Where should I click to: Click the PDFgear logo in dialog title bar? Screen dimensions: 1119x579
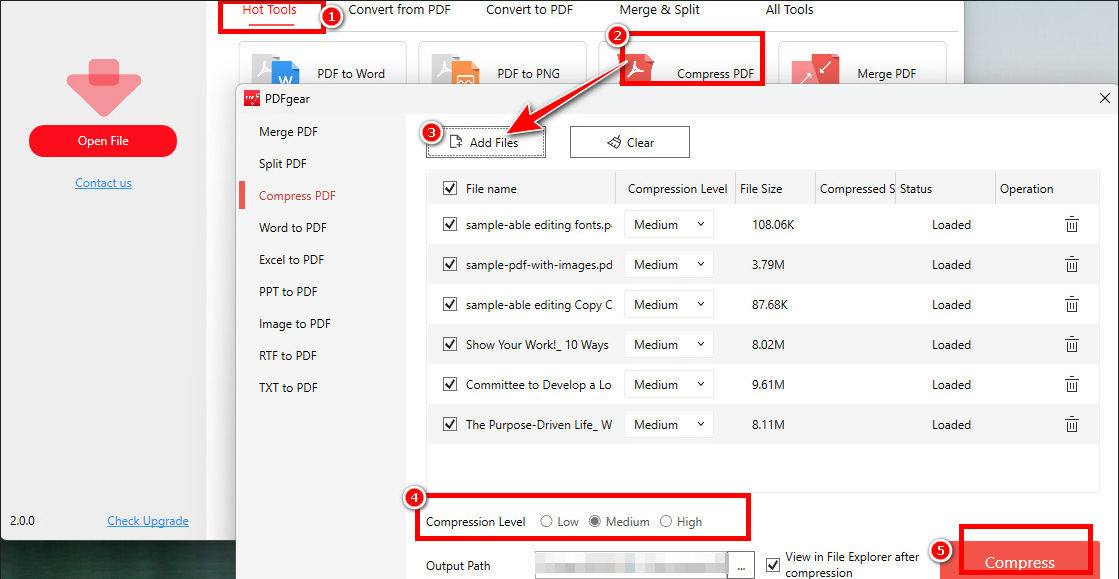[251, 99]
